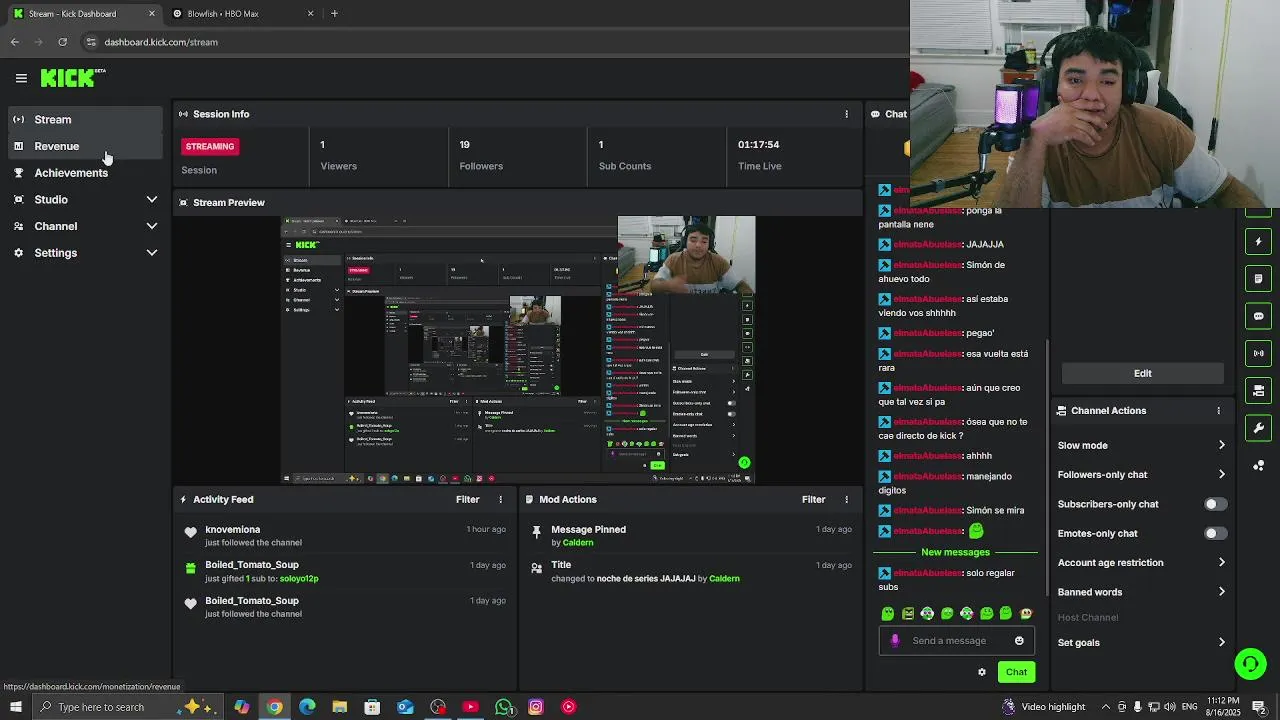Open File Explorer from the taskbar
Image resolution: width=1280 pixels, height=720 pixels.
339,707
